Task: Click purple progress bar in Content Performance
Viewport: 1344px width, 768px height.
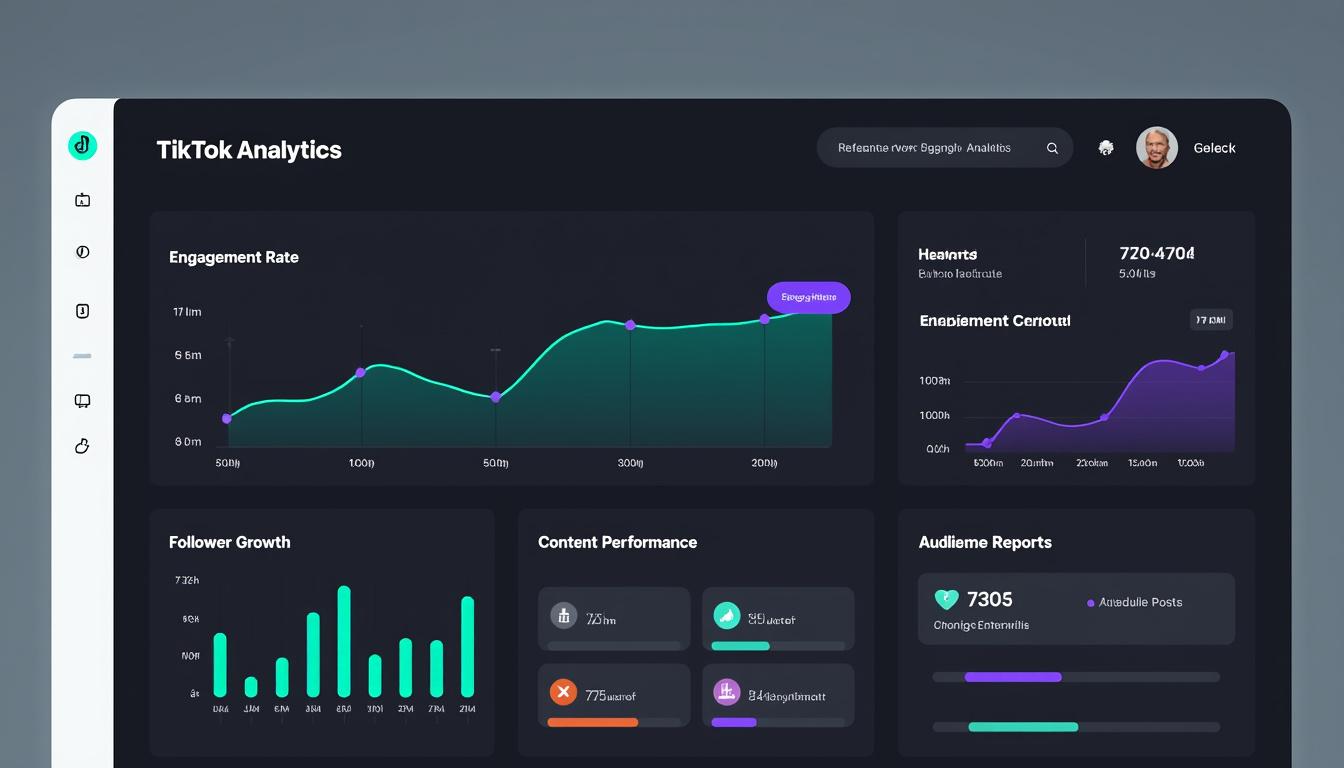Action: tap(734, 722)
